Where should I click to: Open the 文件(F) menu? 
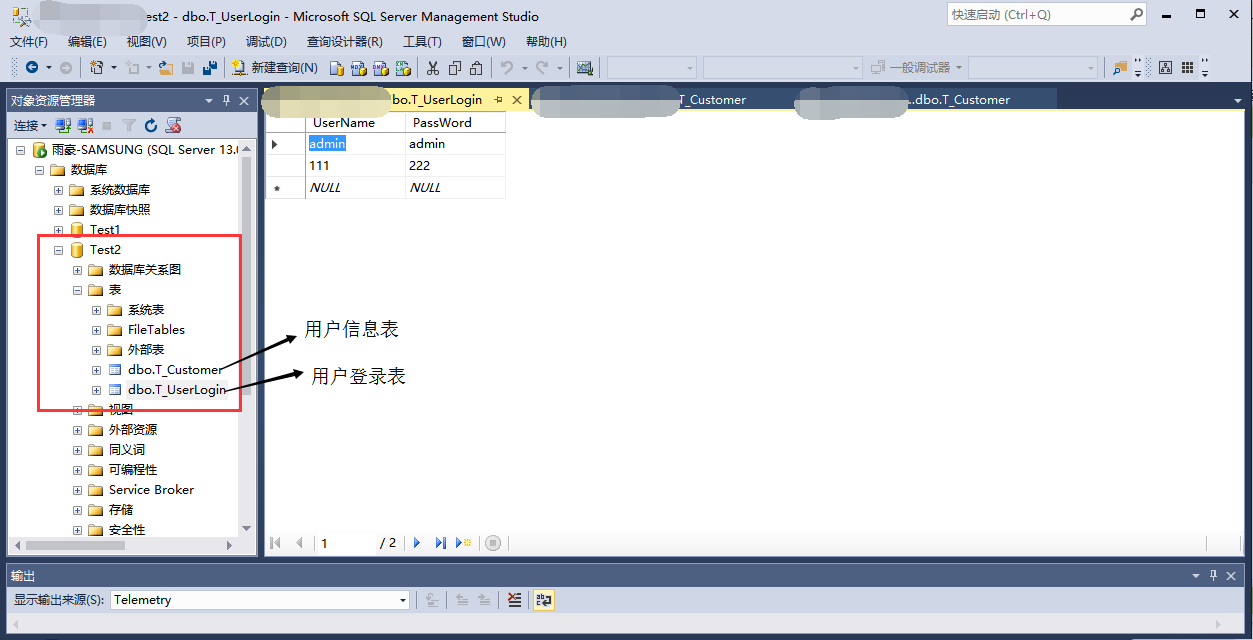[29, 42]
